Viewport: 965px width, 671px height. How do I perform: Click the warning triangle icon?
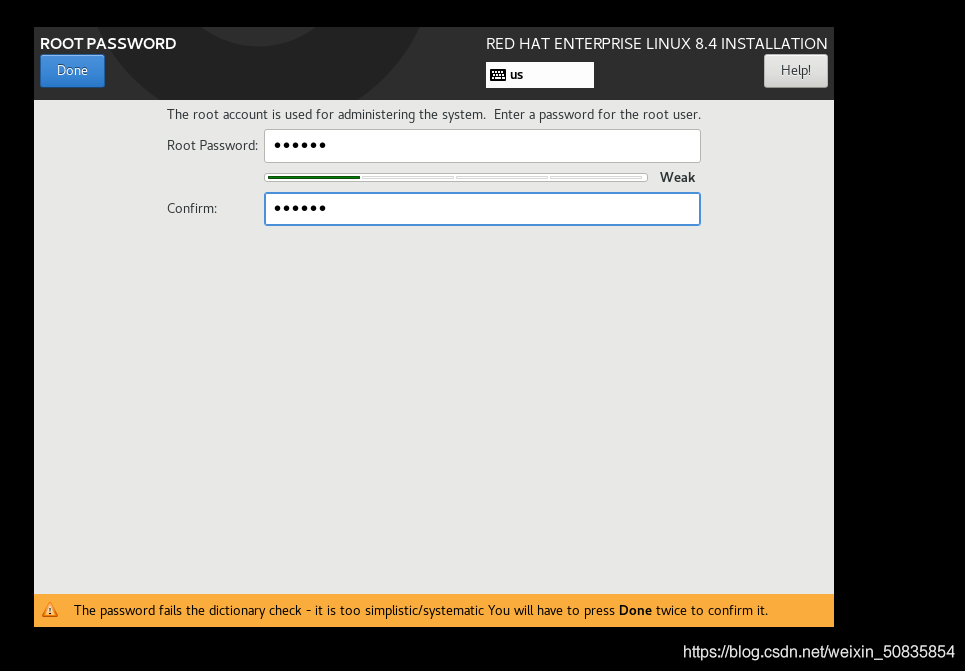click(50, 610)
